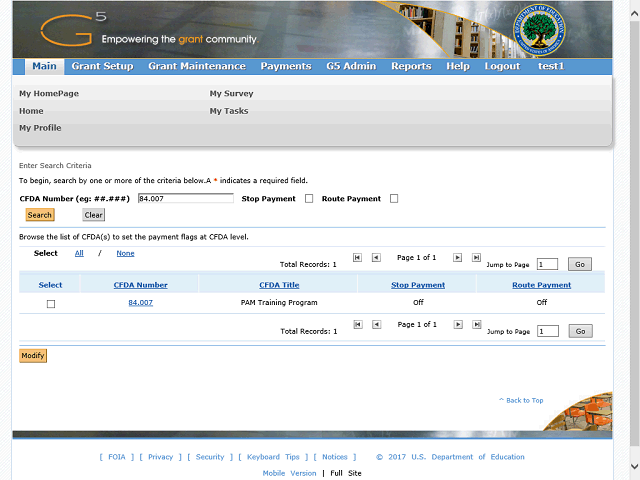Image resolution: width=640 pixels, height=480 pixels.
Task: Open the Help menu
Action: [458, 66]
